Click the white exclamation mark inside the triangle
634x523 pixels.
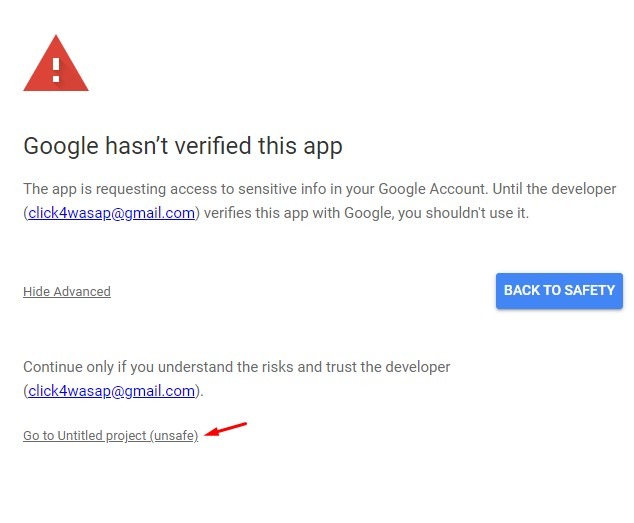point(56,70)
